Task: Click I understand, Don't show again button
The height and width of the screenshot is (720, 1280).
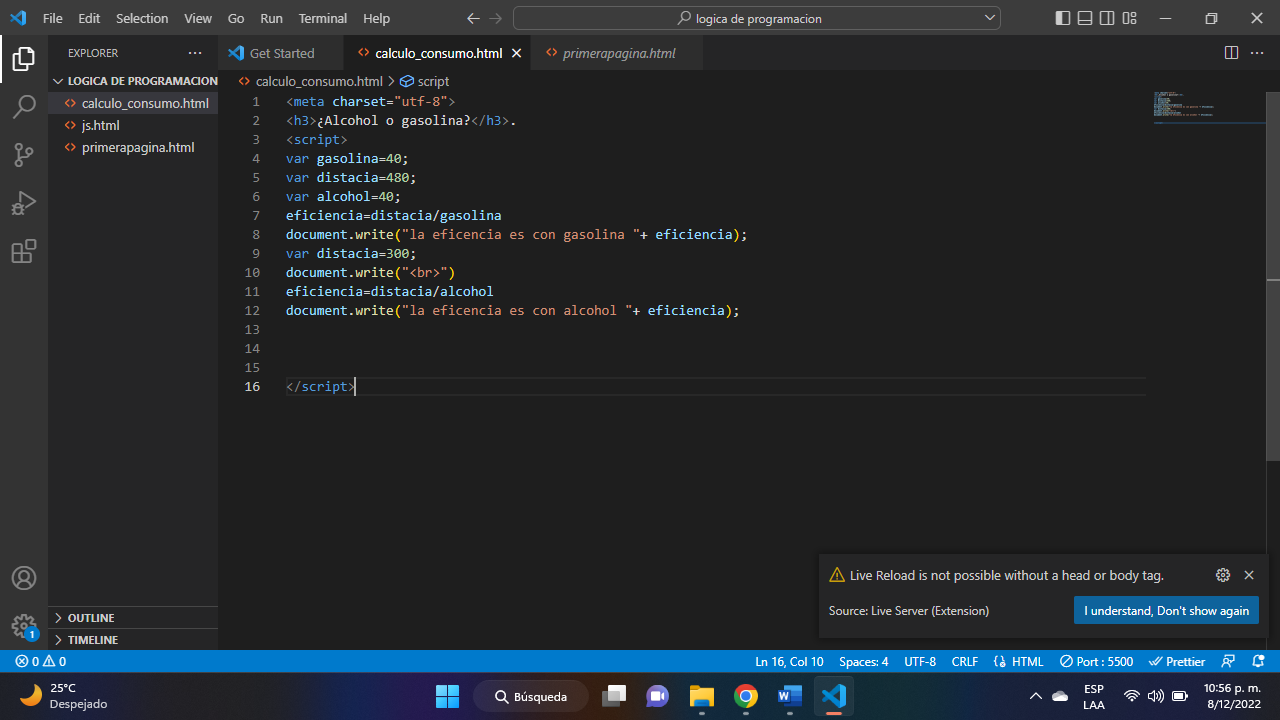Action: pyautogui.click(x=1166, y=610)
